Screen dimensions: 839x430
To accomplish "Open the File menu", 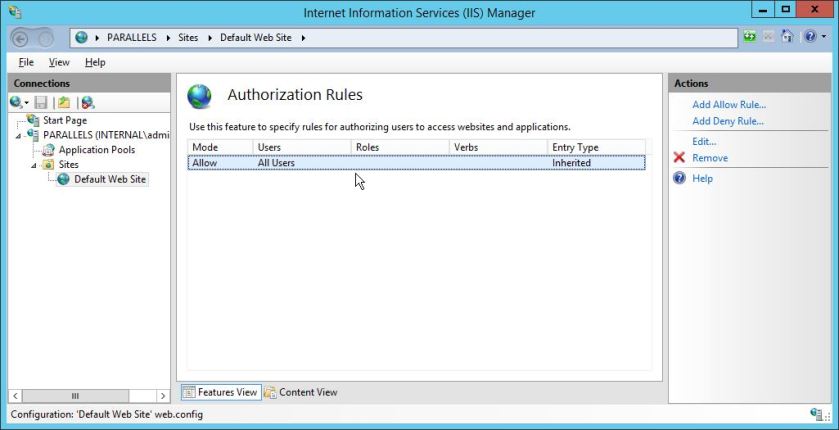I will click(26, 62).
